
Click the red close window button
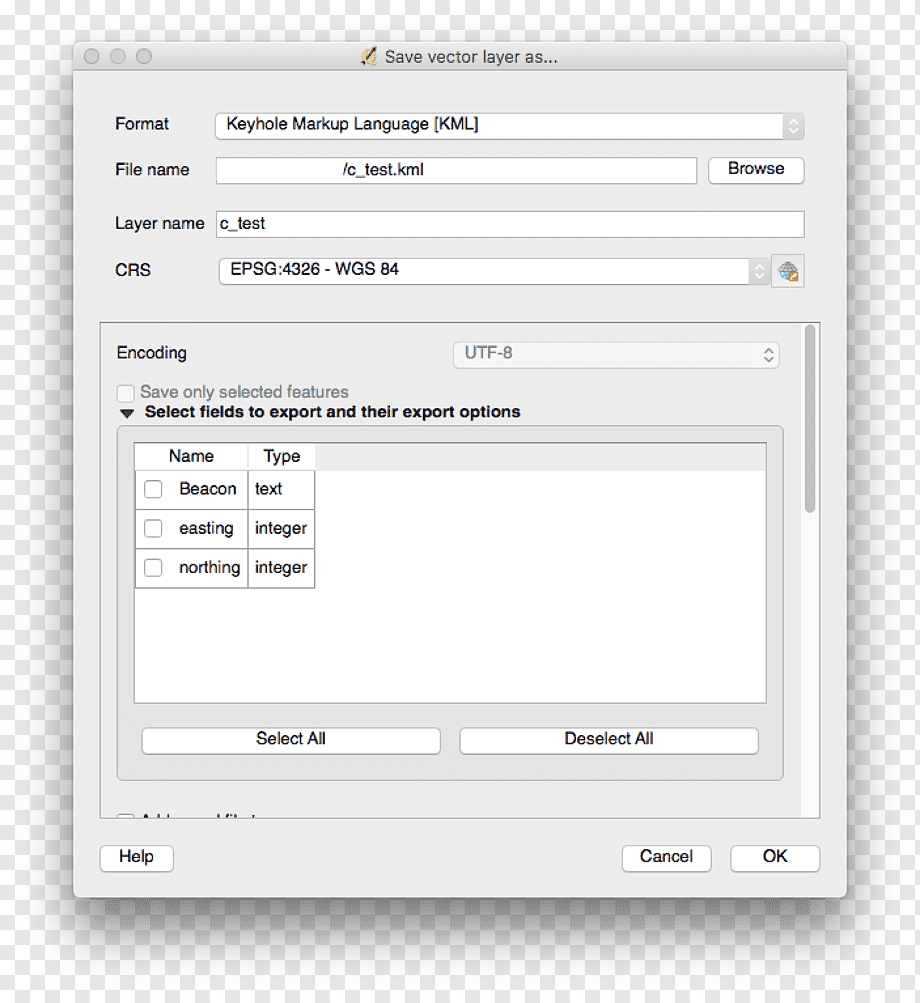pos(91,57)
